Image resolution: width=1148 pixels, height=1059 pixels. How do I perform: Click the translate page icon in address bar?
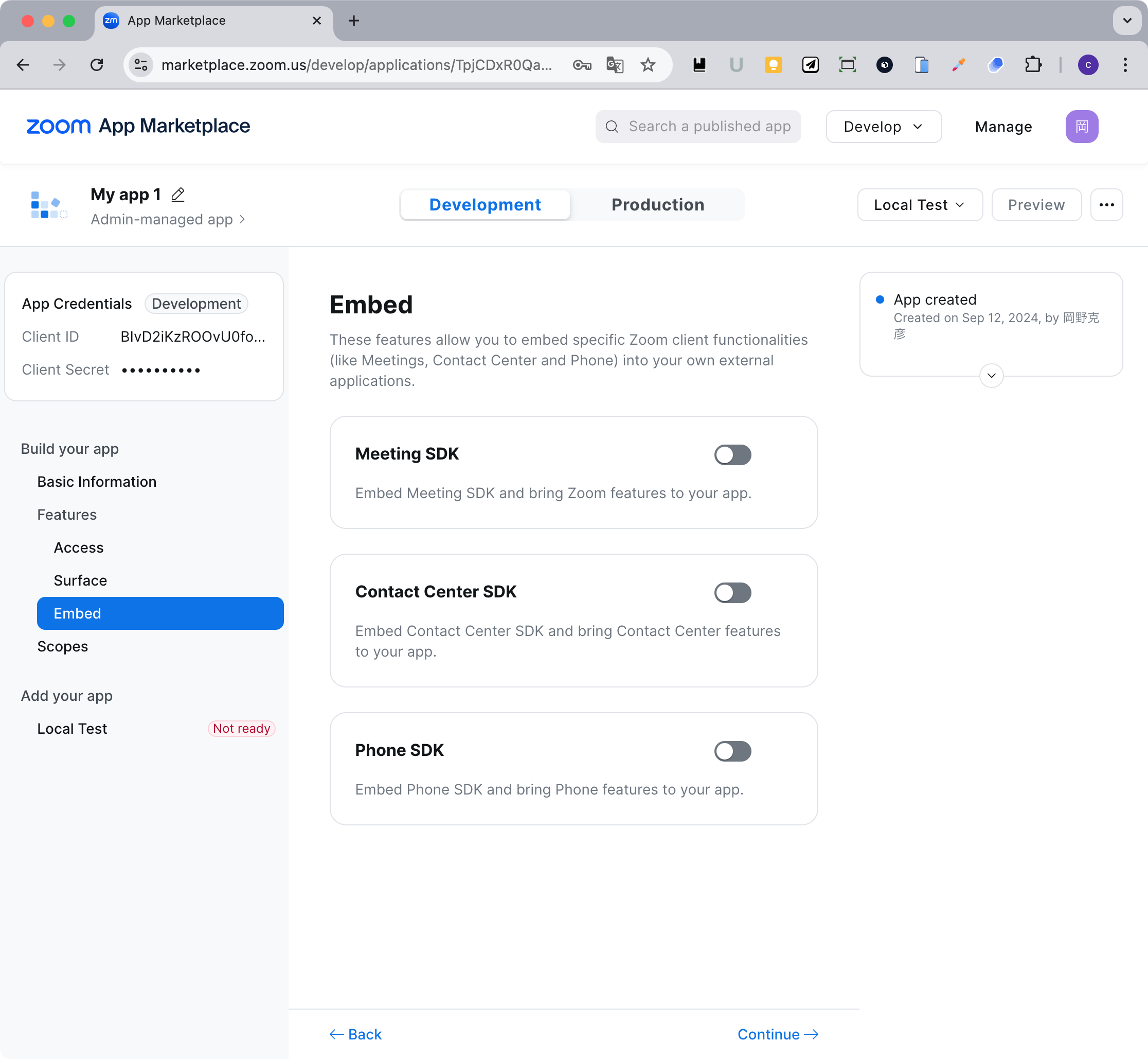click(615, 65)
